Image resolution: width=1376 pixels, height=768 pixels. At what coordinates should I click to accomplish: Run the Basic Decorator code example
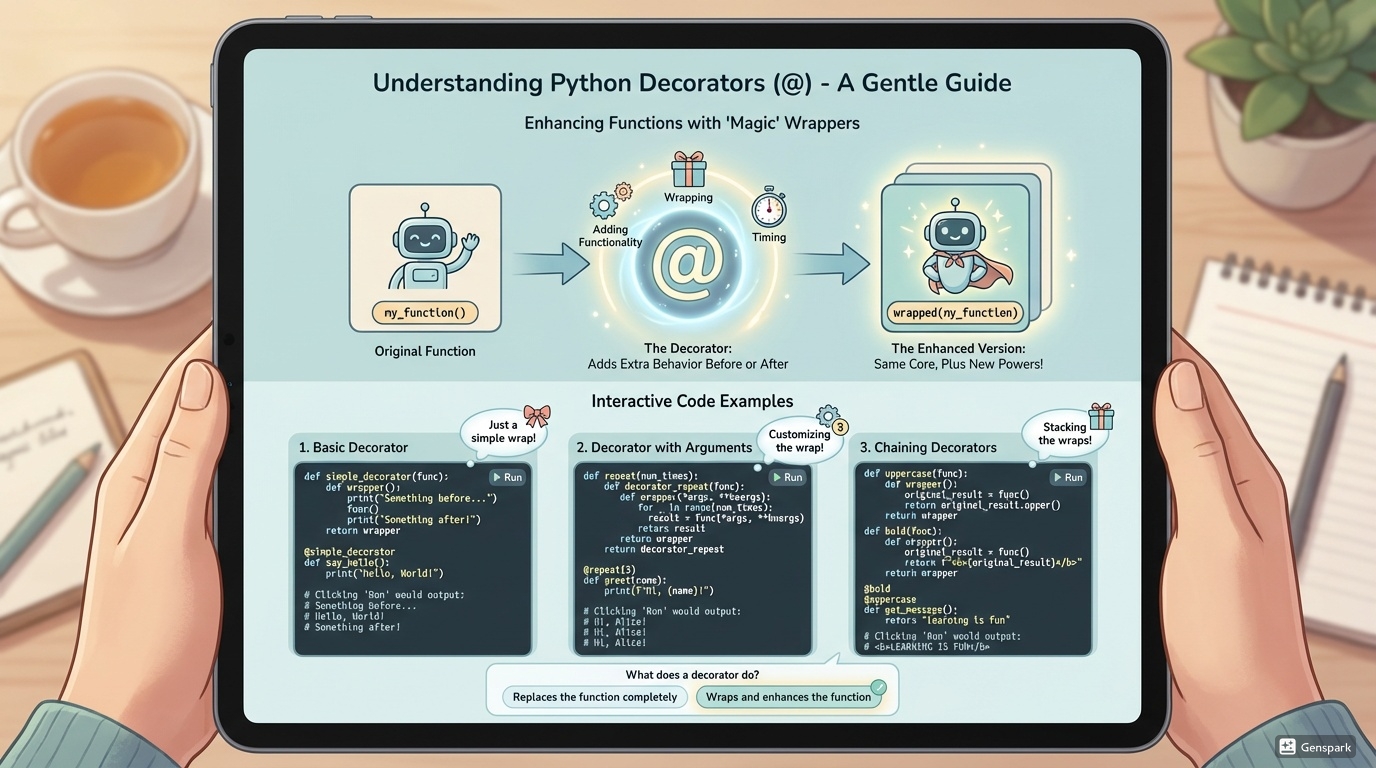(506, 477)
